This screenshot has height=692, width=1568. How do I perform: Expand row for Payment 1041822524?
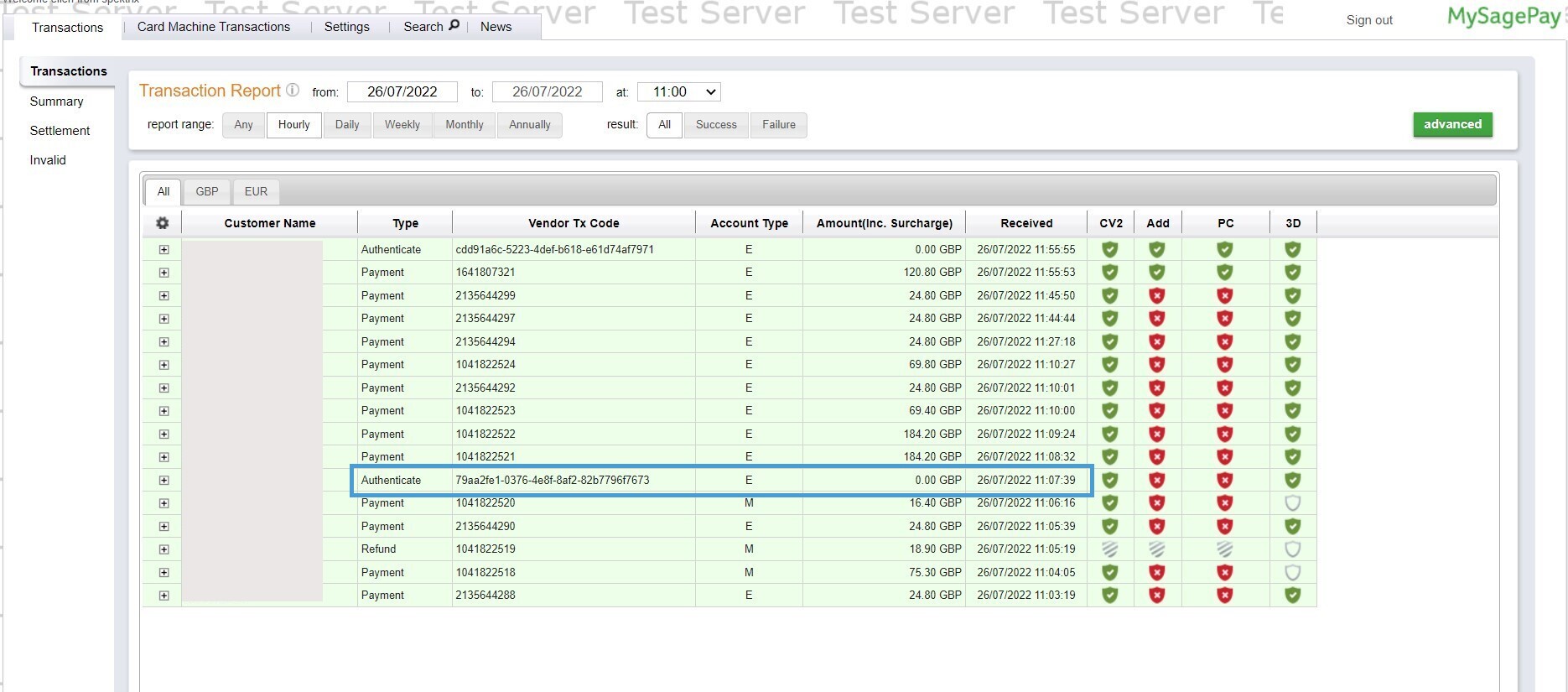pyautogui.click(x=164, y=365)
